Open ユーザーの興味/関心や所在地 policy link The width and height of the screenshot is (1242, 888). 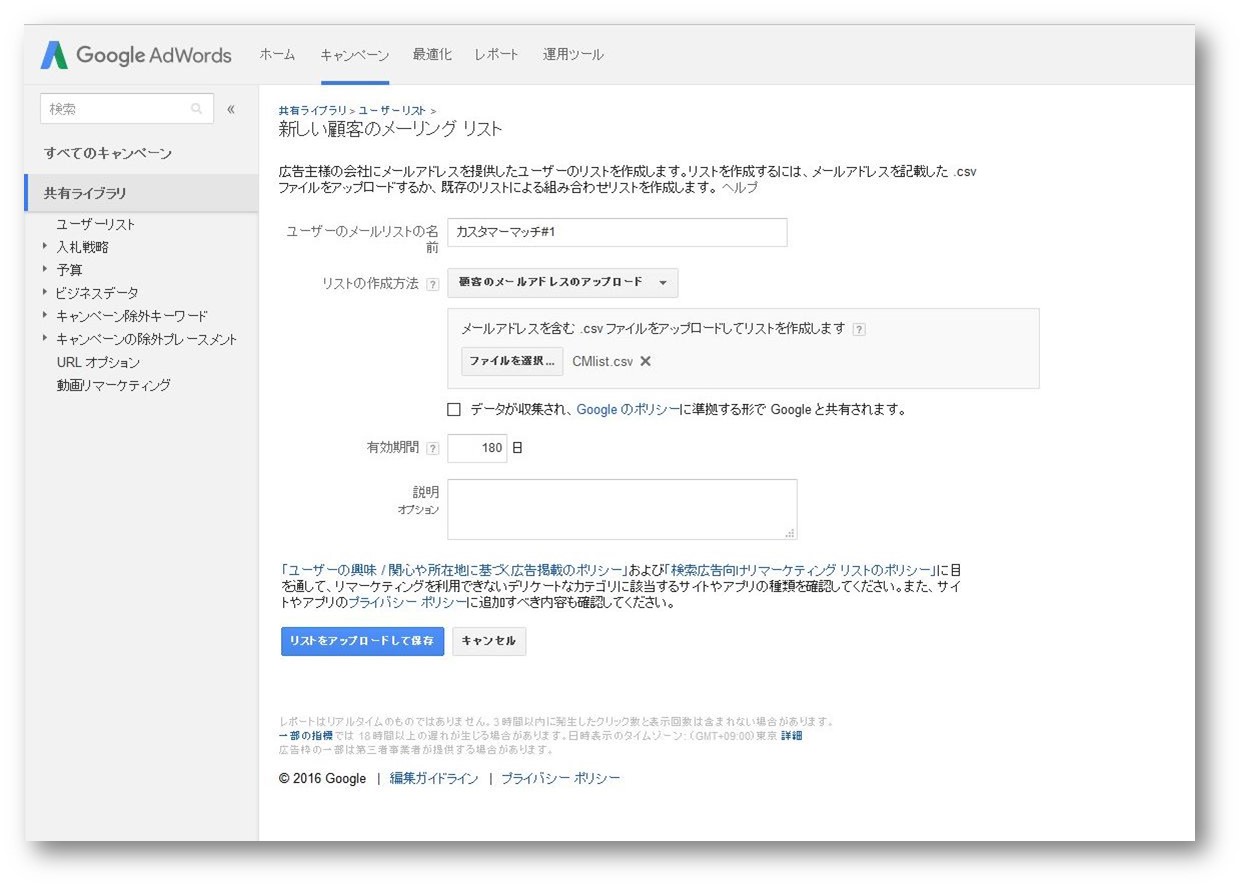[x=453, y=569]
